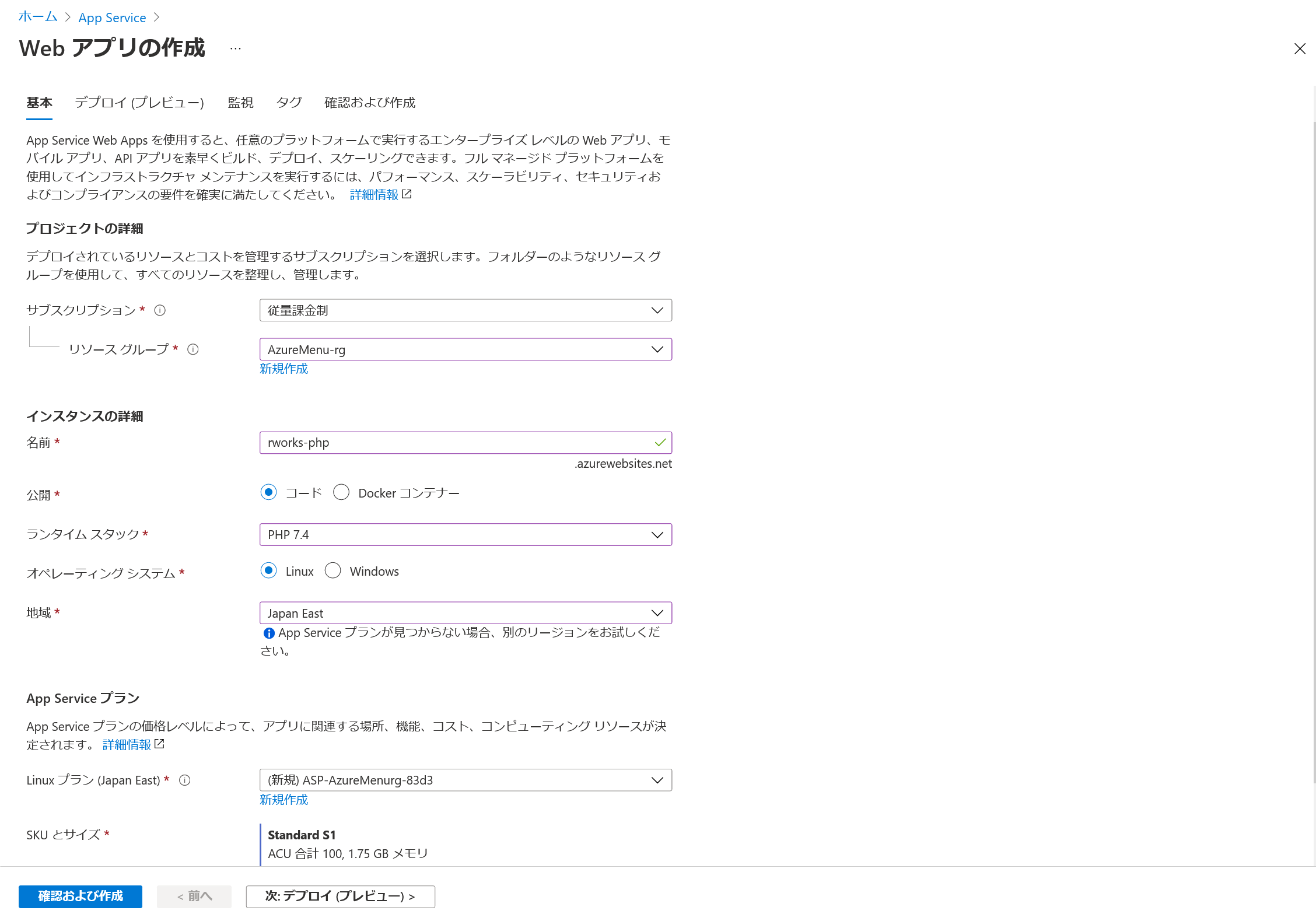This screenshot has width=1316, height=914.
Task: Click the App Service プラン heading
Action: (83, 699)
